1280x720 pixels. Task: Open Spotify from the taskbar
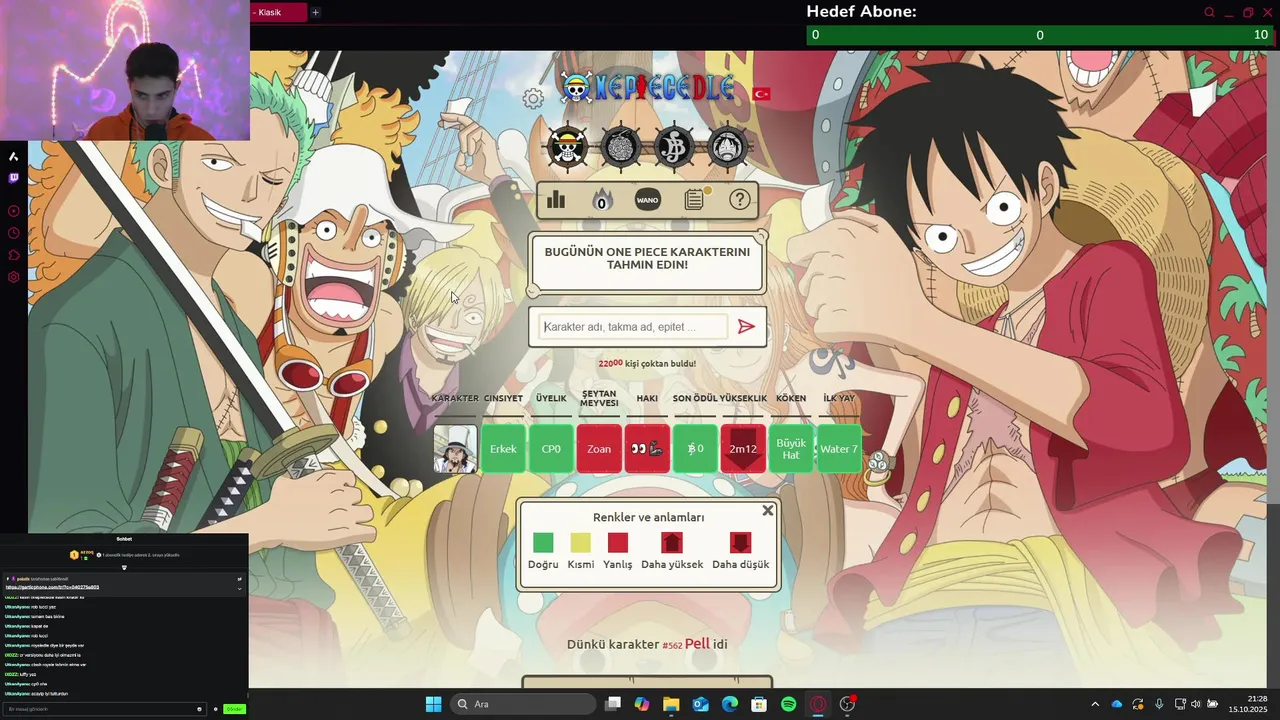pyautogui.click(x=788, y=704)
